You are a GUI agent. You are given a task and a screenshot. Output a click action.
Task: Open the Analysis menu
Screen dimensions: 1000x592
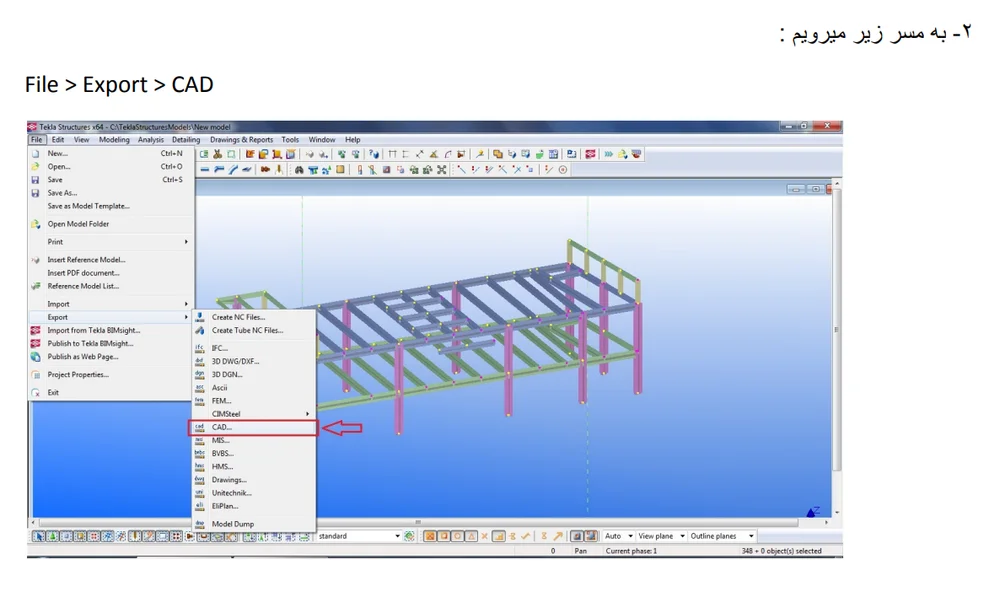[x=151, y=140]
